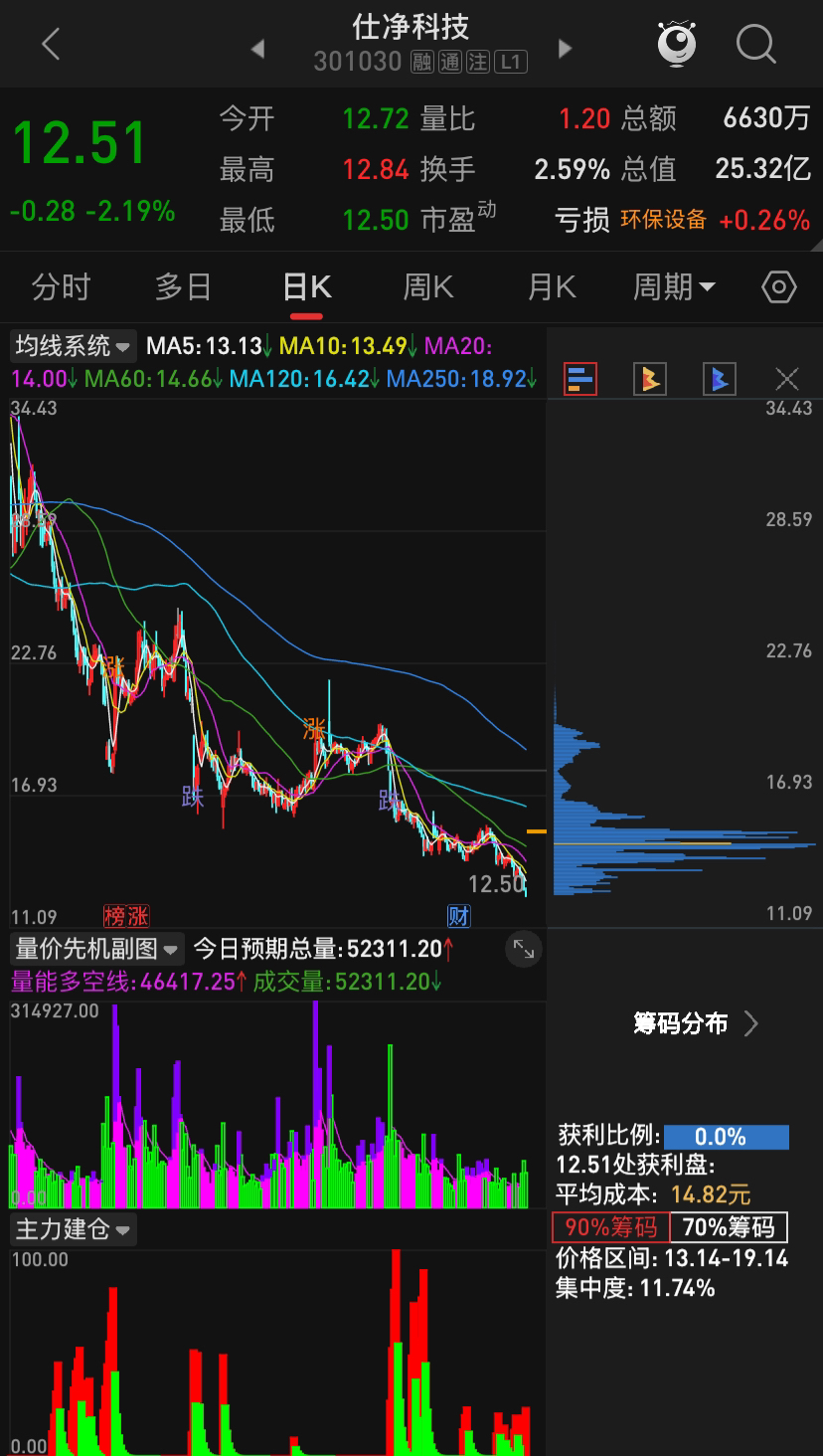Open the 量价先机副图 dropdown

pos(96,949)
